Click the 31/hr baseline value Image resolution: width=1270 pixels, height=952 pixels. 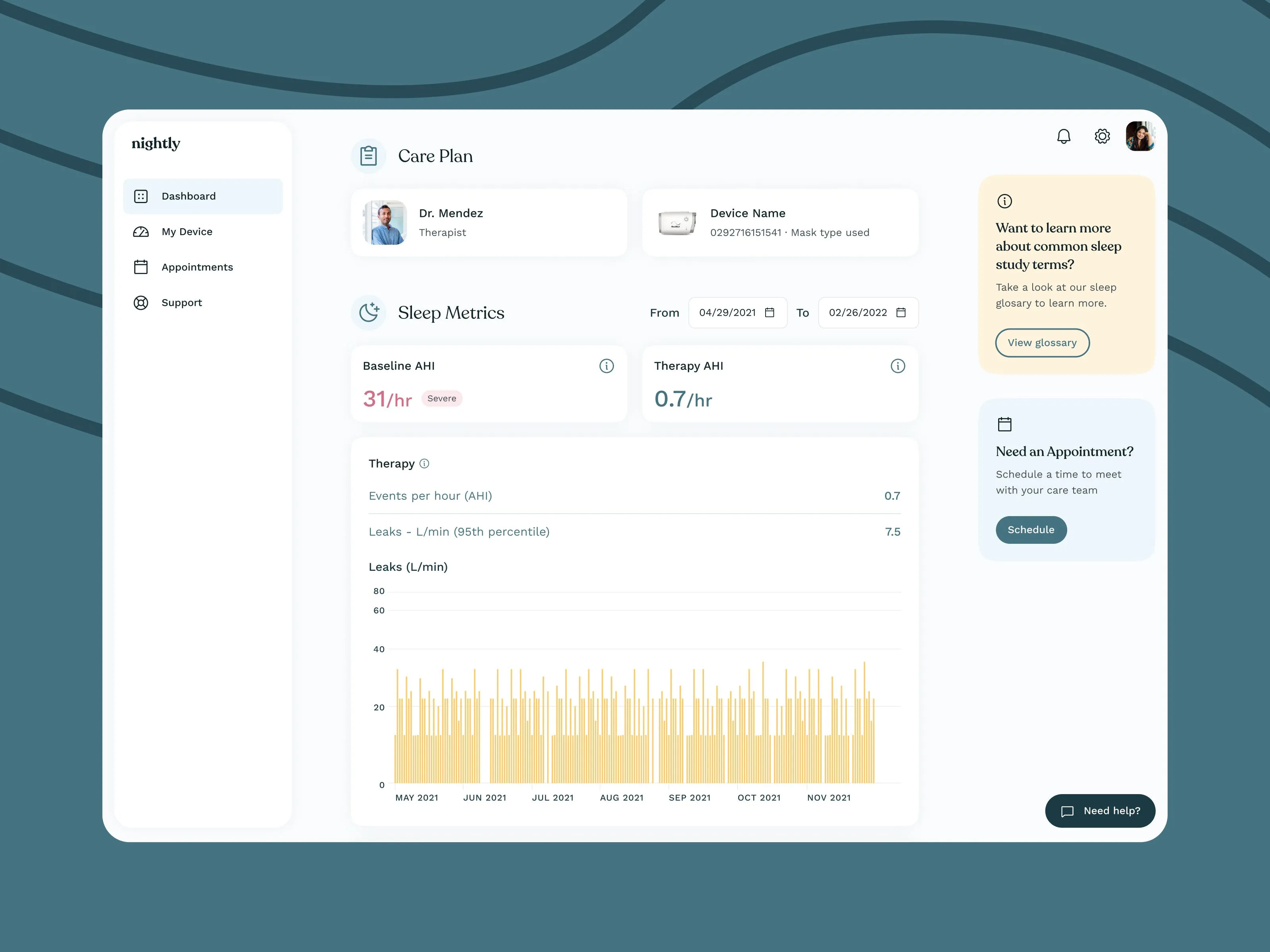pos(387,399)
